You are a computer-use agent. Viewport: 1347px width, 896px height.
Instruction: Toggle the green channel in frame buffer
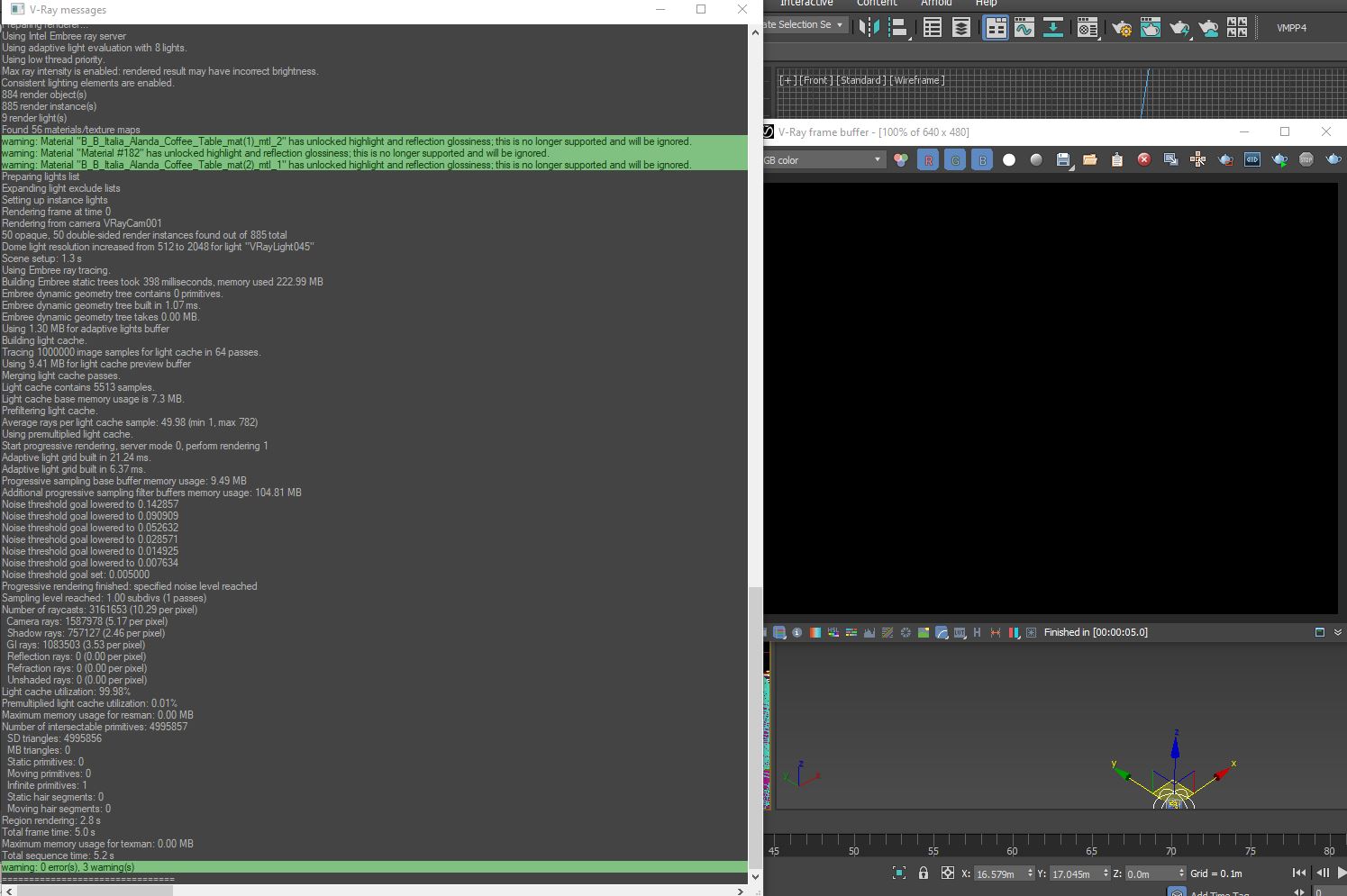point(955,160)
